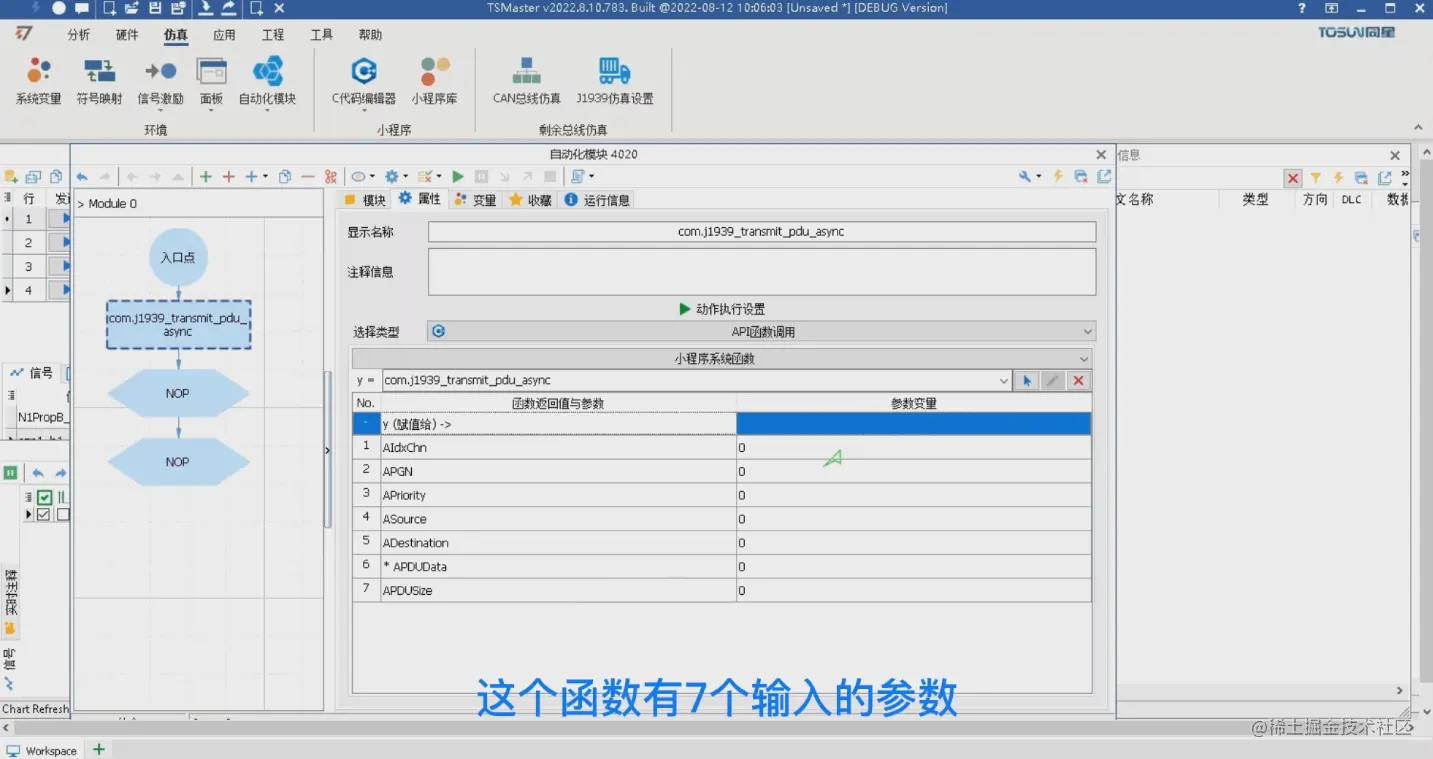This screenshot has width=1433, height=759.
Task: Expand the blue plus dropdown arrow
Action: point(264,177)
